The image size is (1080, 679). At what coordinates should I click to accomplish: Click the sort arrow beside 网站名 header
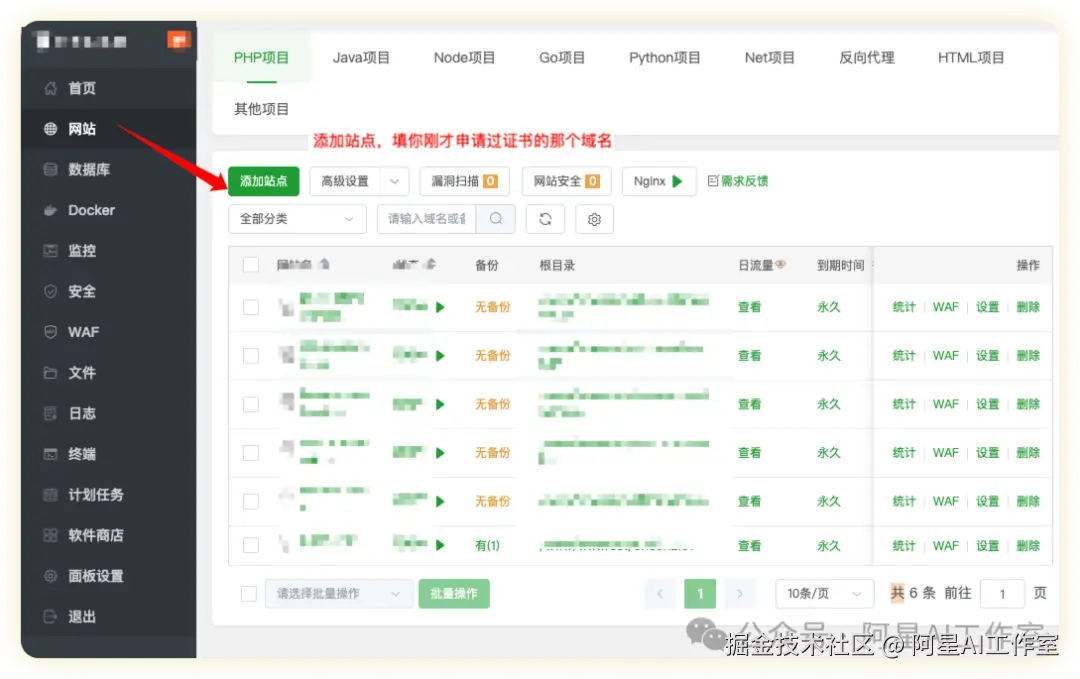point(325,264)
